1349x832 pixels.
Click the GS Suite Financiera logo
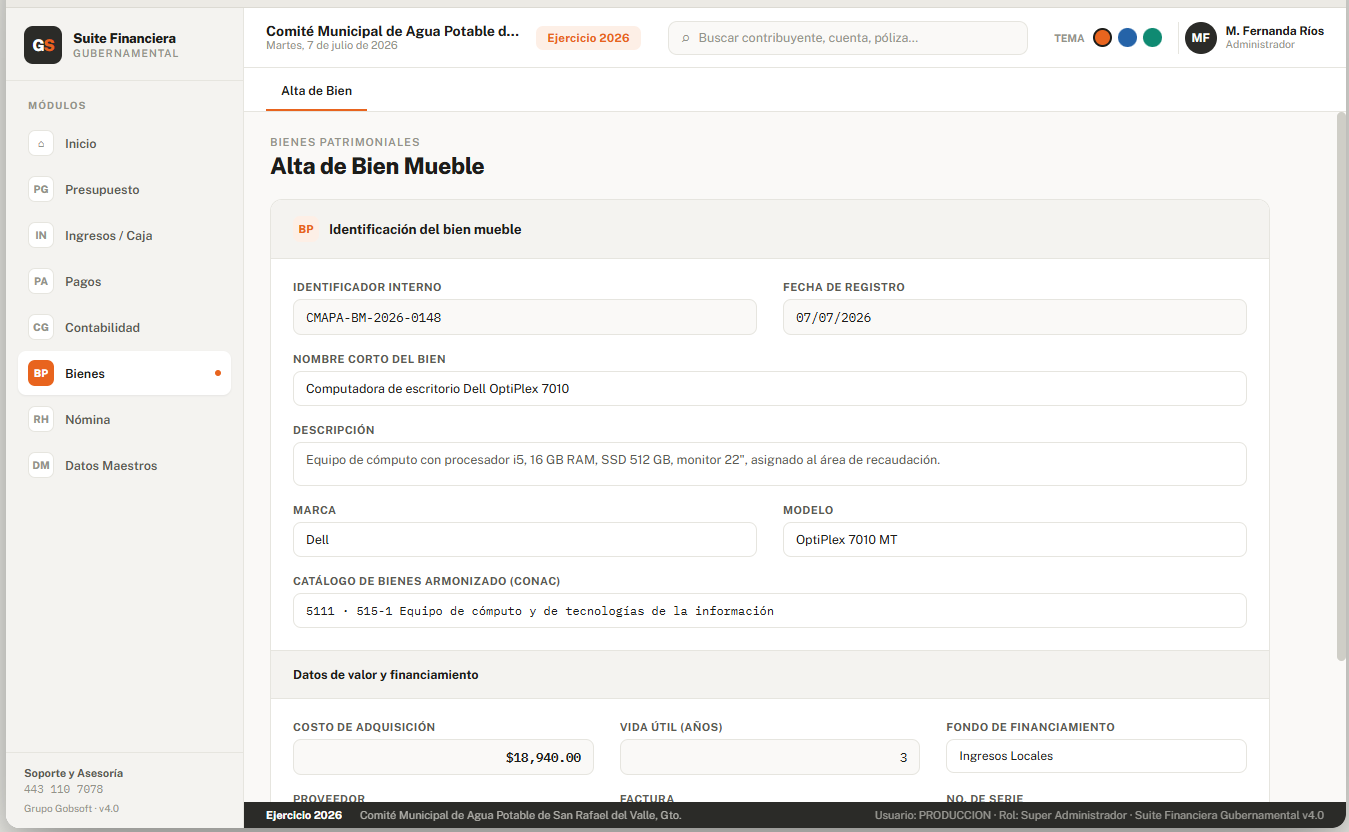(43, 45)
